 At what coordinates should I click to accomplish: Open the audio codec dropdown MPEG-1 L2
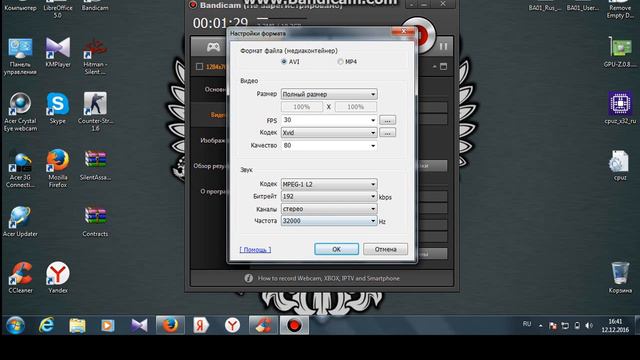(x=329, y=184)
